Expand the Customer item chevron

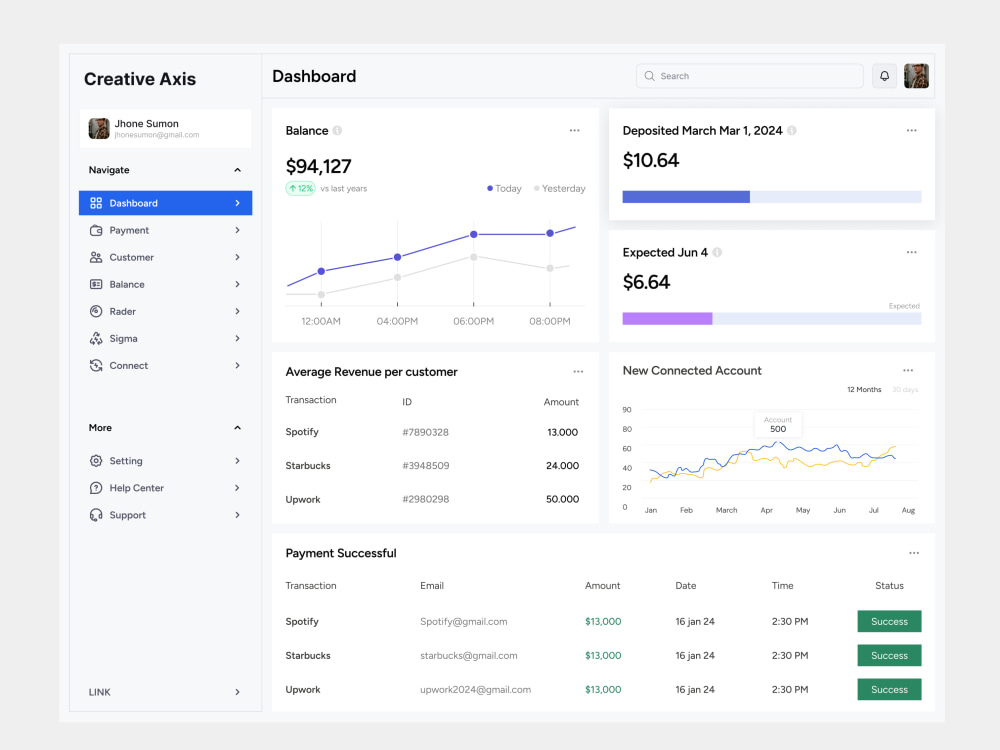point(237,257)
